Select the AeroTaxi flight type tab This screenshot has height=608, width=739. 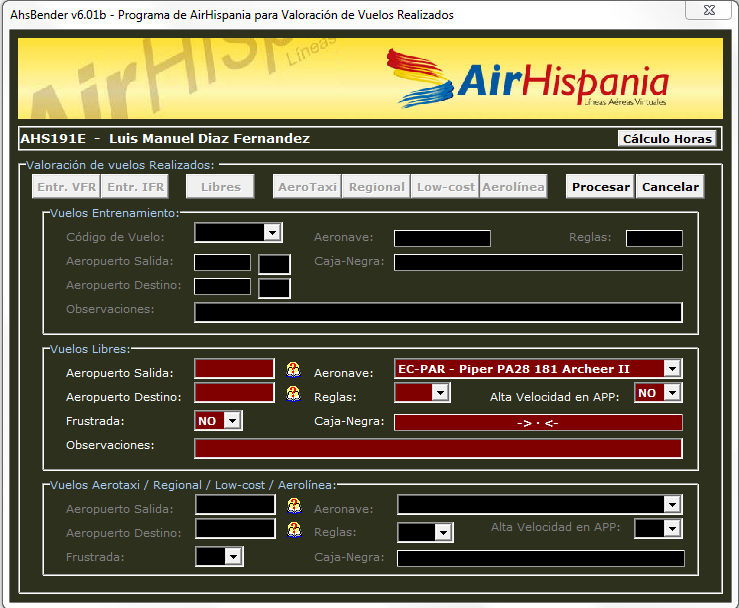pyautogui.click(x=307, y=187)
